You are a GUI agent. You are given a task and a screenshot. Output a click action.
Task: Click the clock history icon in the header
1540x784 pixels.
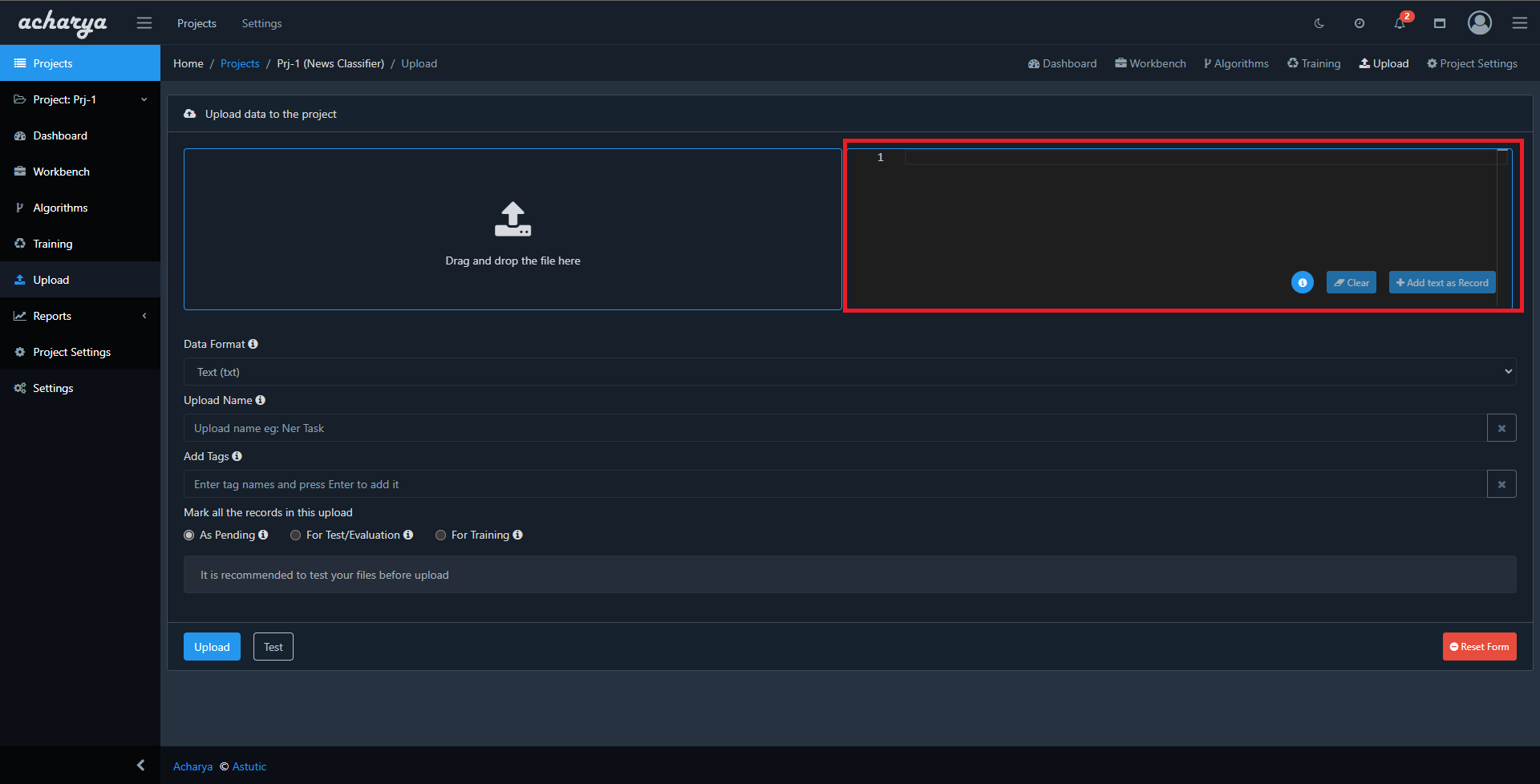click(x=1359, y=23)
